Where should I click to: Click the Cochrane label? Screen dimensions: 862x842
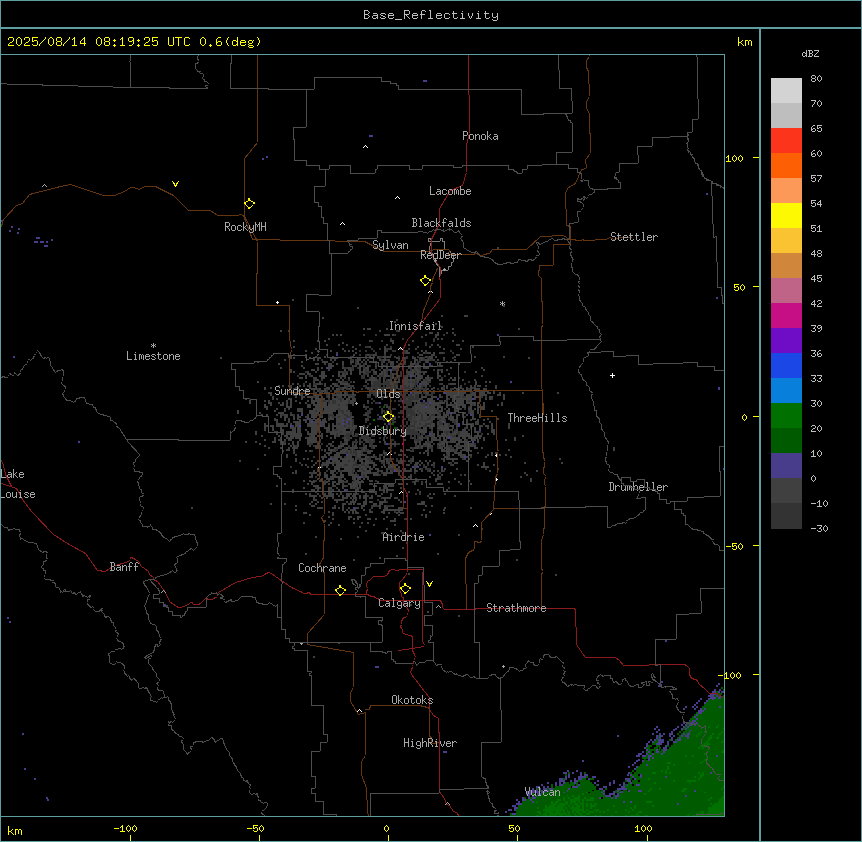click(322, 568)
